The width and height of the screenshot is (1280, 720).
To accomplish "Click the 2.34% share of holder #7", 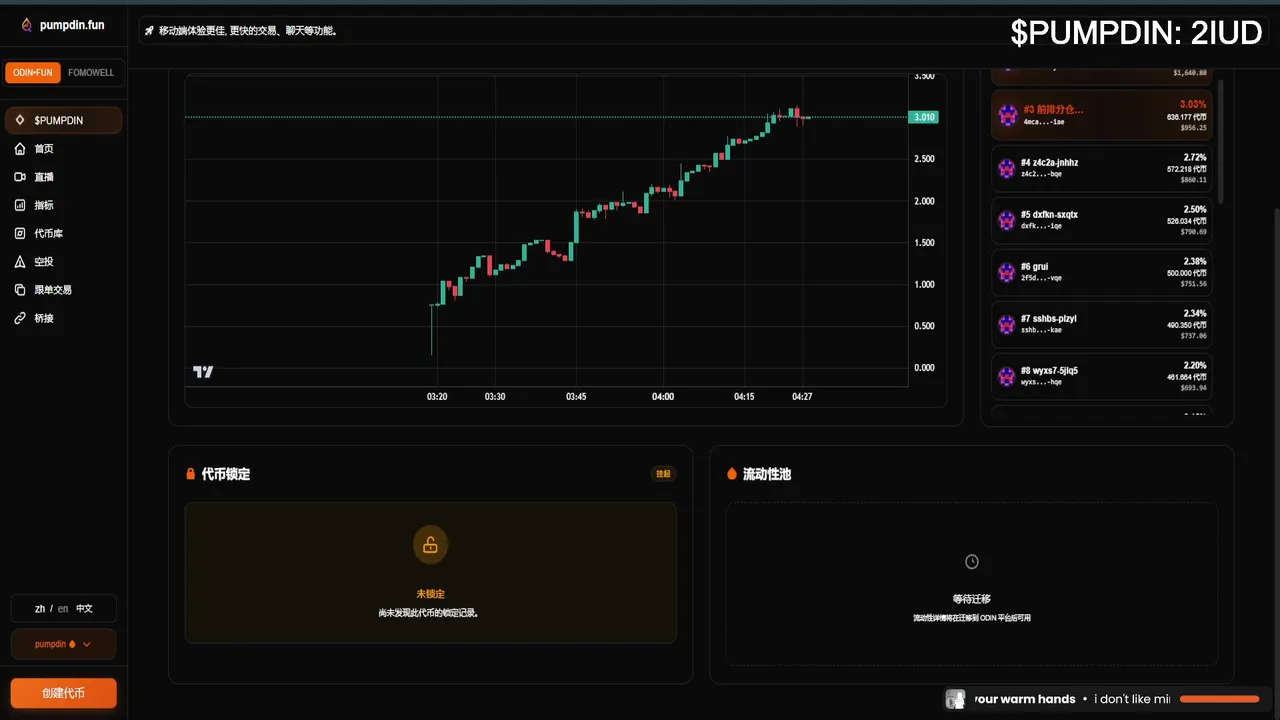I will [1194, 313].
